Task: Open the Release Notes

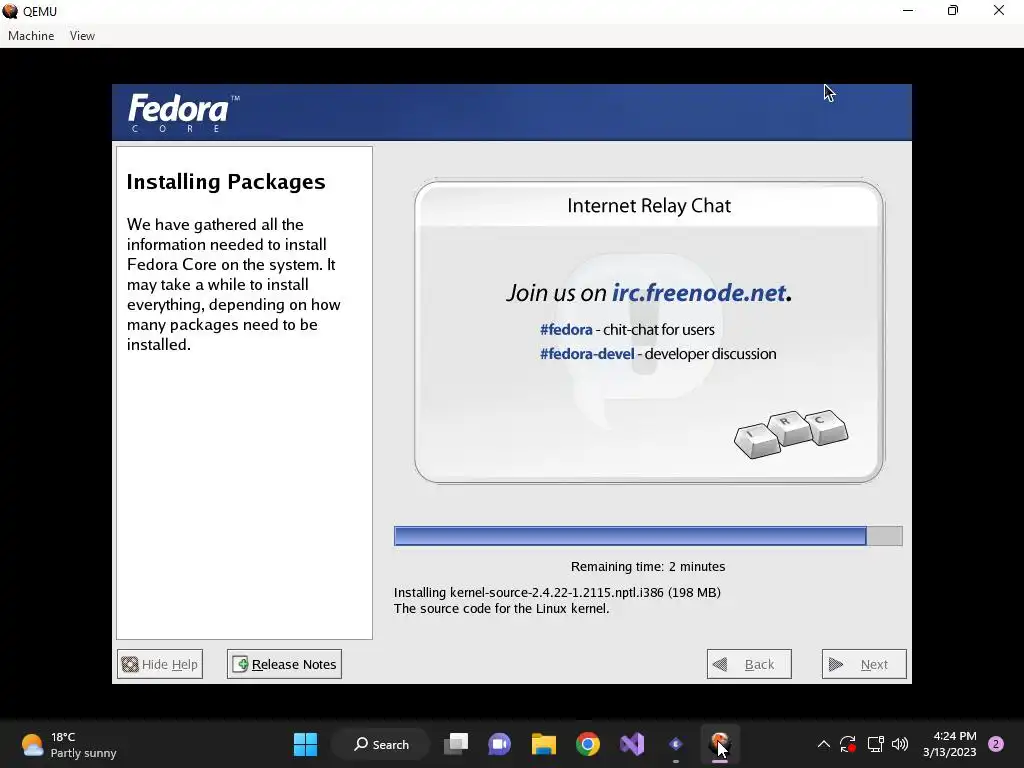Action: tap(284, 664)
